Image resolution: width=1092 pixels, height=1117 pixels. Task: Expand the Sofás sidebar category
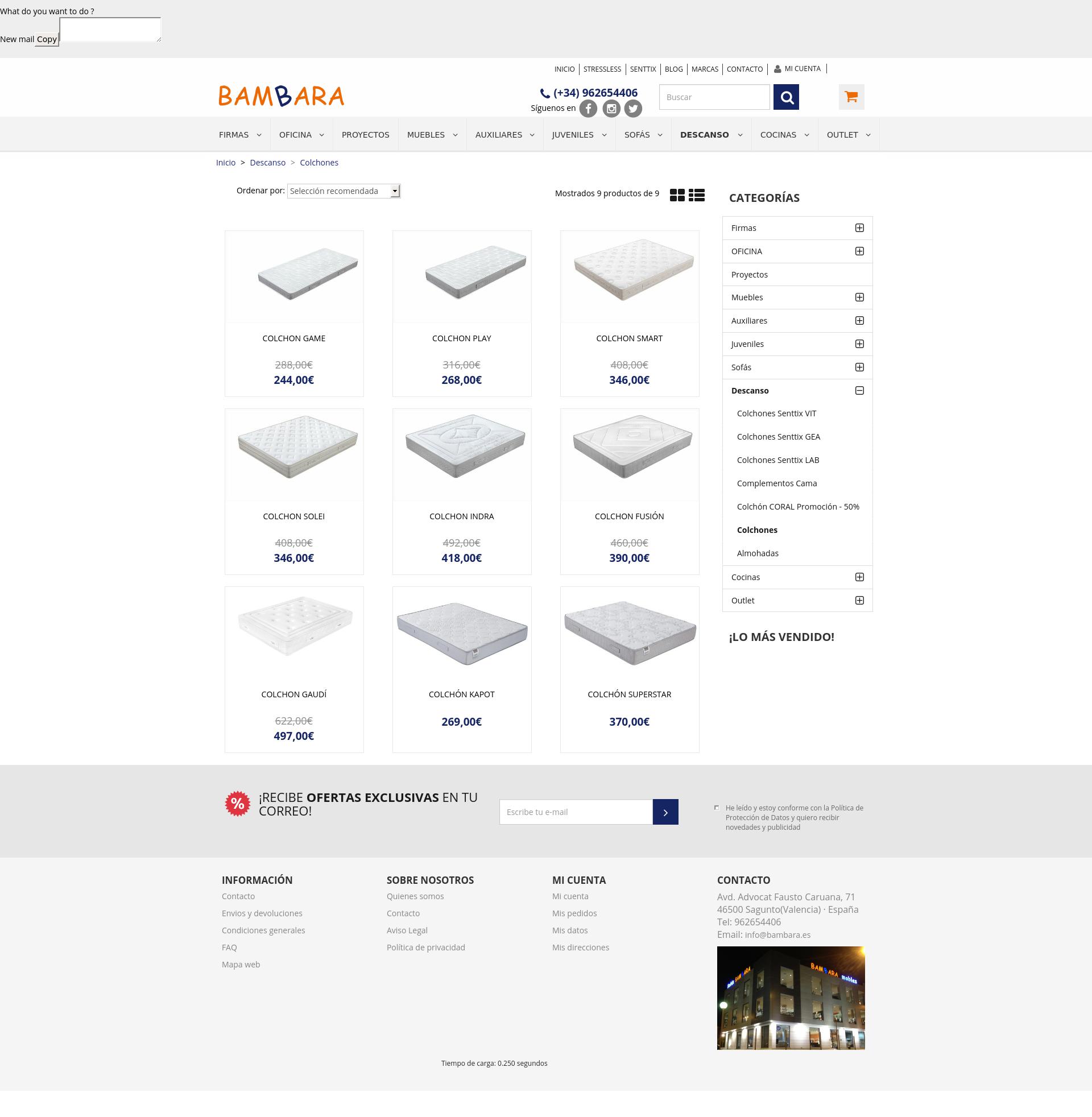pyautogui.click(x=859, y=367)
